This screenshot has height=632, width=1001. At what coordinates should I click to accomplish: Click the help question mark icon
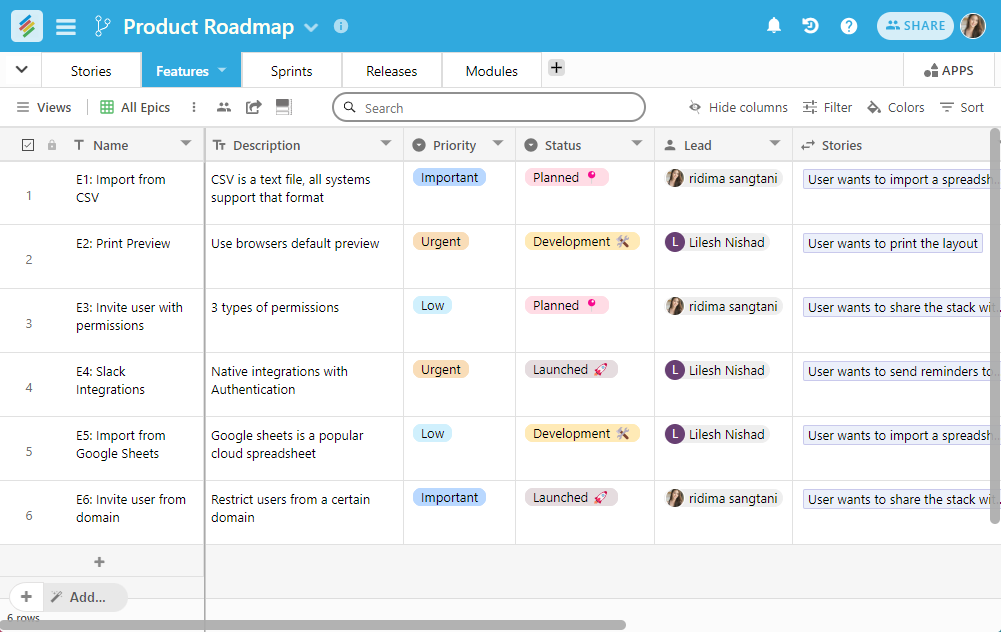point(848,26)
